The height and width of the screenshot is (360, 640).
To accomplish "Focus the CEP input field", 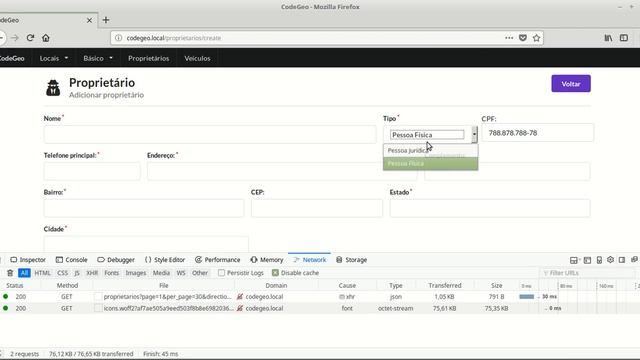I will coord(317,208).
